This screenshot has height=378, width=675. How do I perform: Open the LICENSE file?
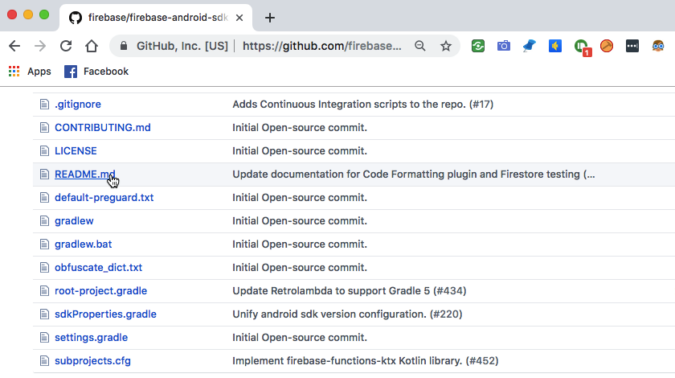76,151
